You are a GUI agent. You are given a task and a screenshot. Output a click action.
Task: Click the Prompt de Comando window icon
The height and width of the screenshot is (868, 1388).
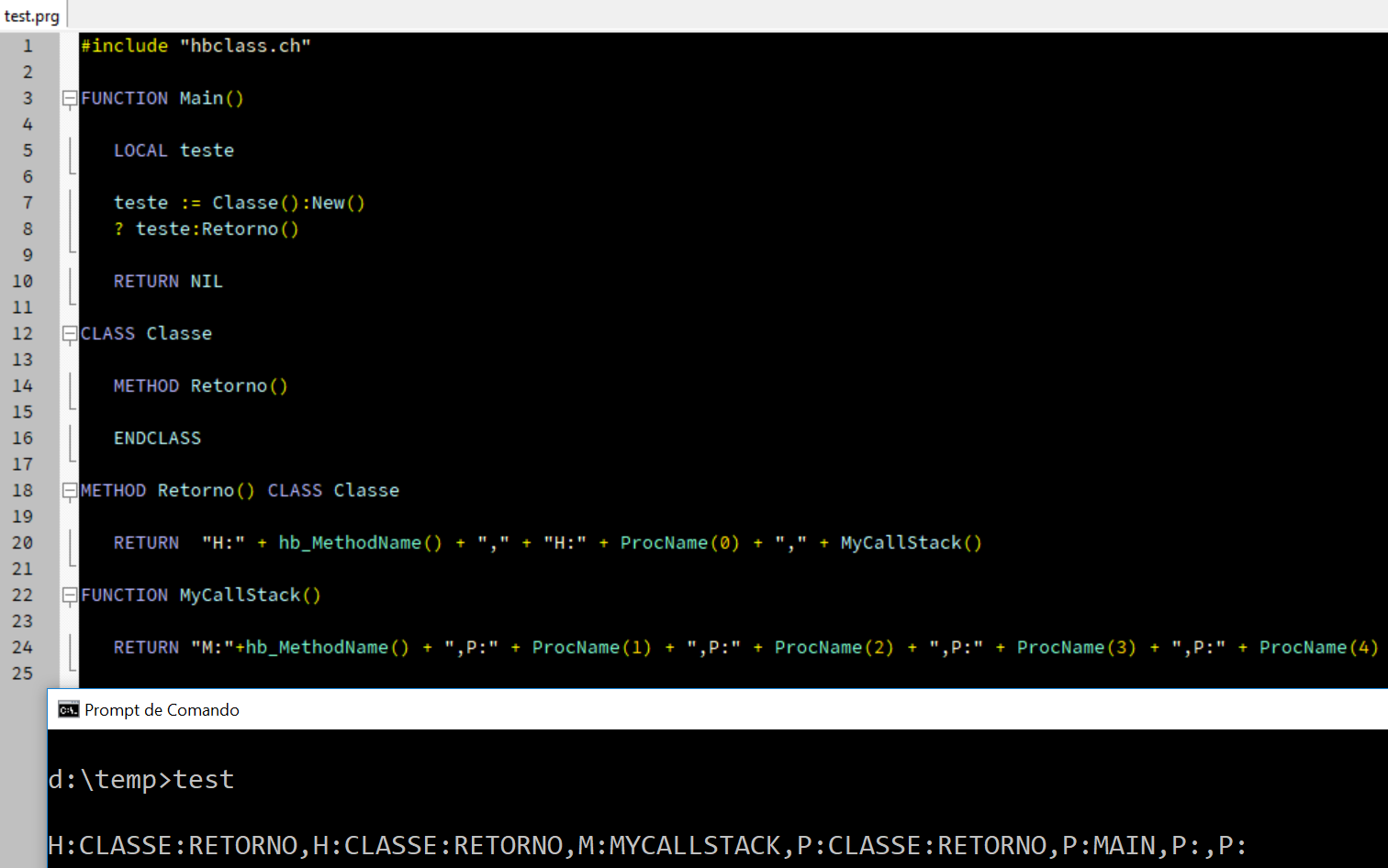[x=68, y=709]
